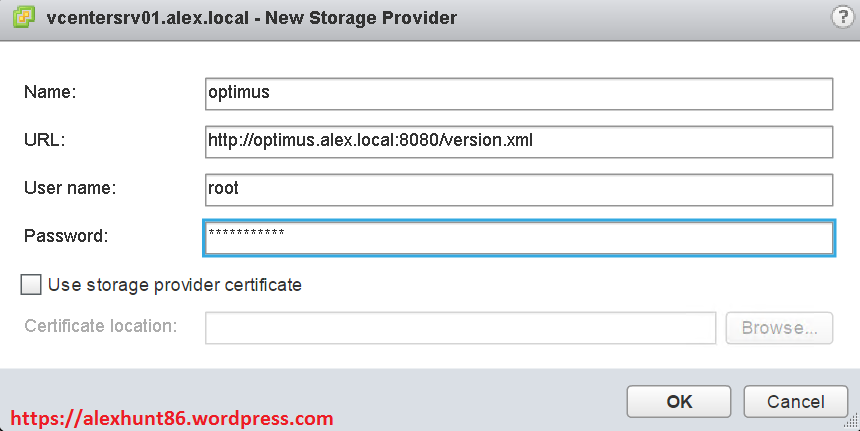This screenshot has width=860, height=431.
Task: Click the 'Password:' label
Action: (x=64, y=236)
